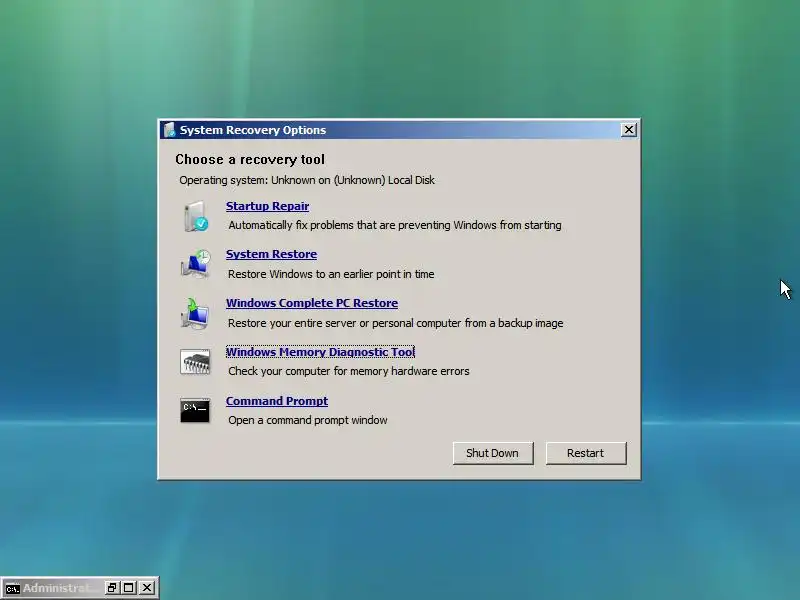Close the System Recovery Options dialog
Image resolution: width=800 pixels, height=600 pixels.
pyautogui.click(x=629, y=130)
